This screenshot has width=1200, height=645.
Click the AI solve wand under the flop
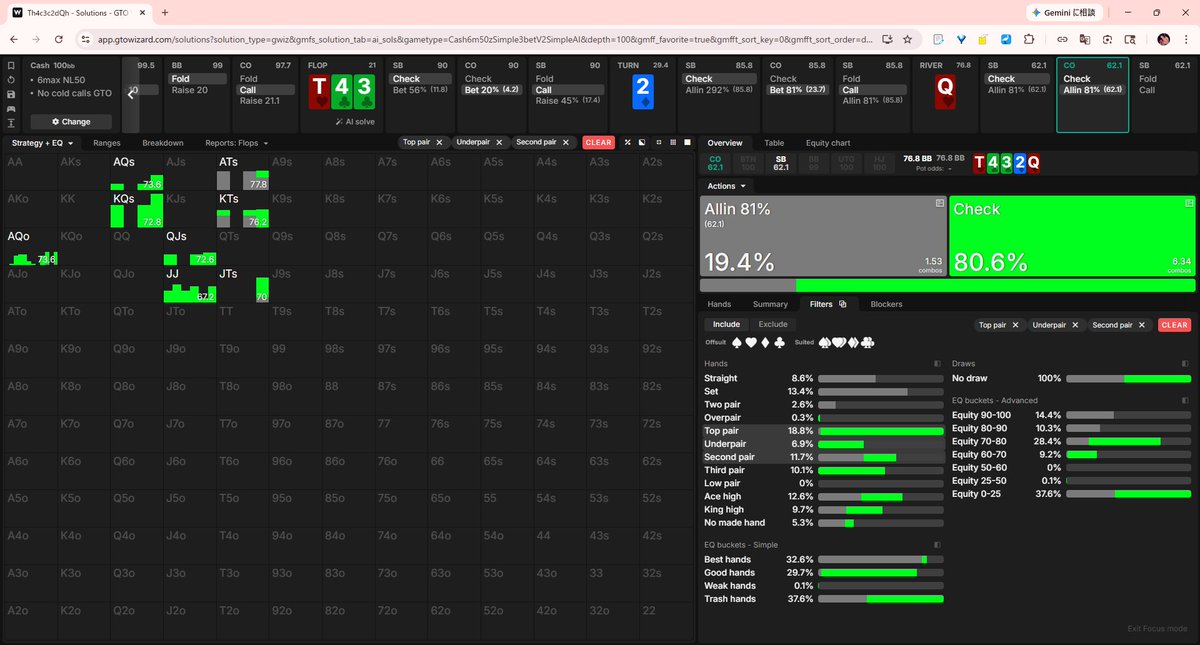pyautogui.click(x=352, y=121)
